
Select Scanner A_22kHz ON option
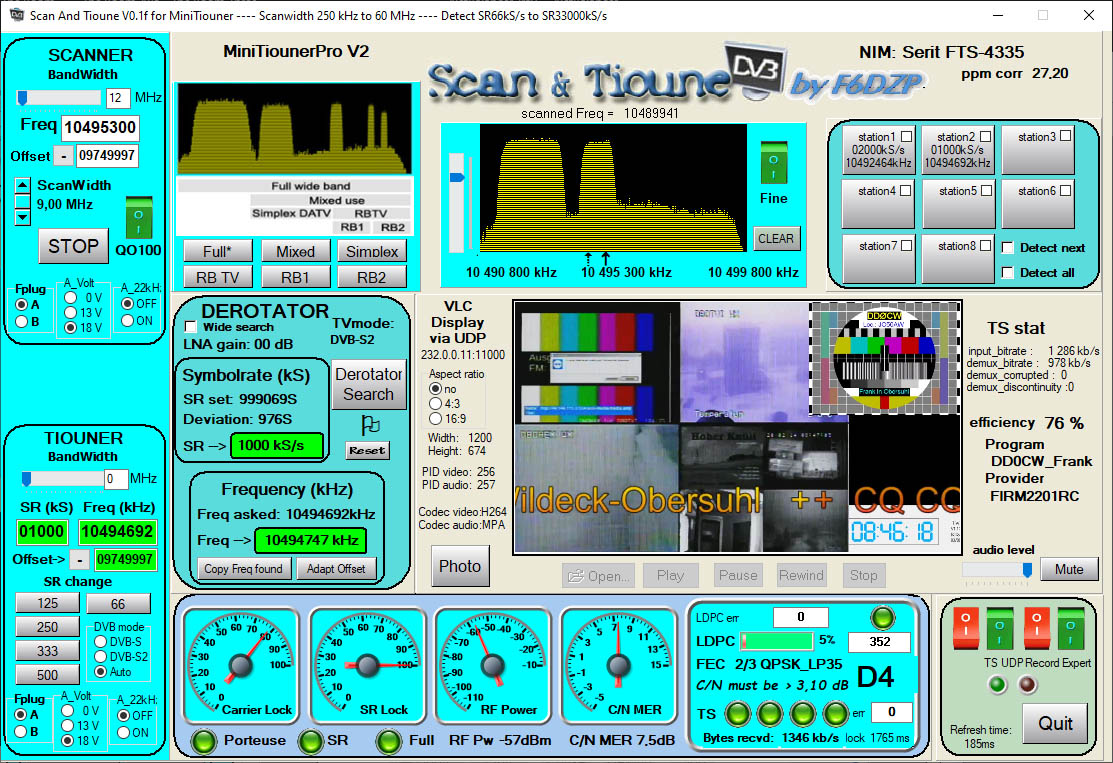click(x=128, y=321)
